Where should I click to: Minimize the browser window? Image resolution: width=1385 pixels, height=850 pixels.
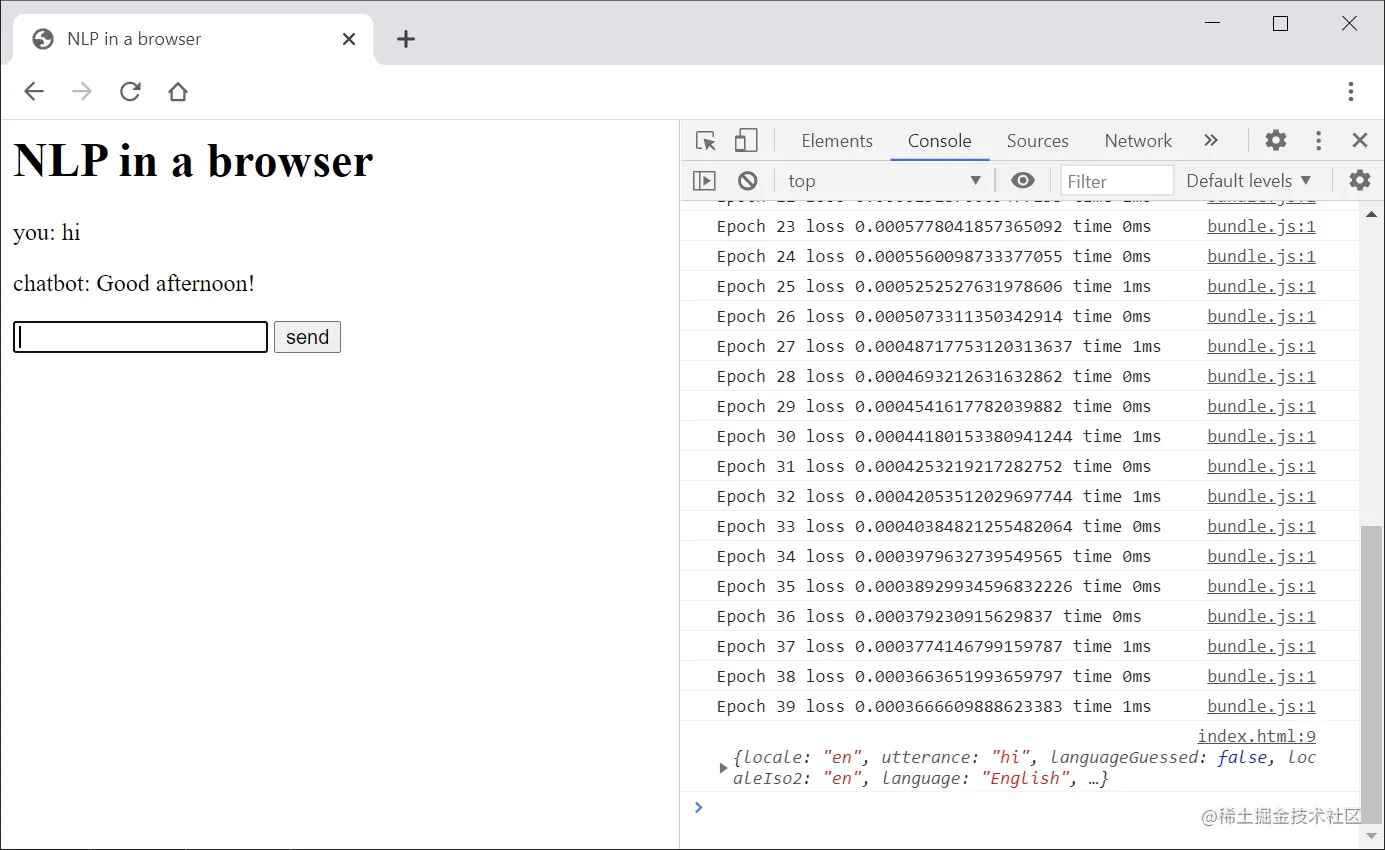tap(1213, 24)
